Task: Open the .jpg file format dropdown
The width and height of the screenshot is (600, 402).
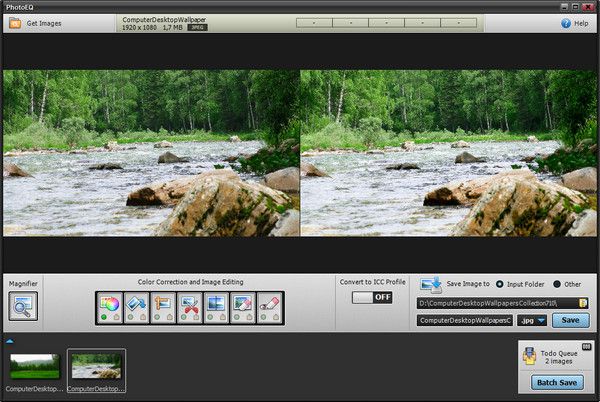Action: tap(530, 320)
